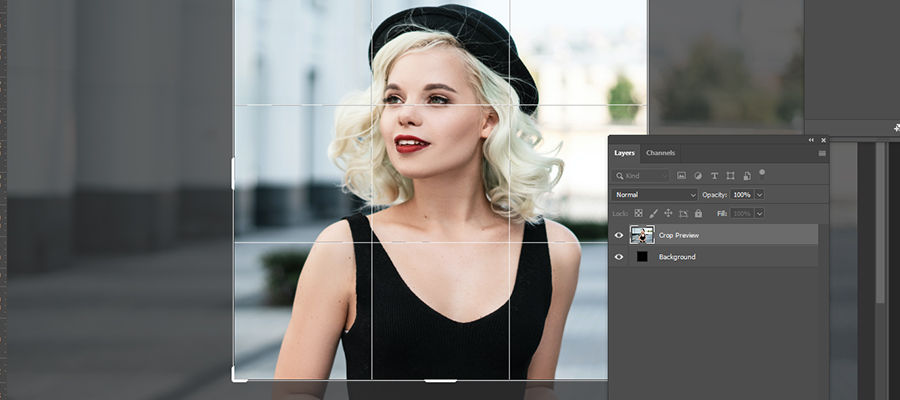
Task: Grab the bottom-left crop corner handle
Action: 235,377
